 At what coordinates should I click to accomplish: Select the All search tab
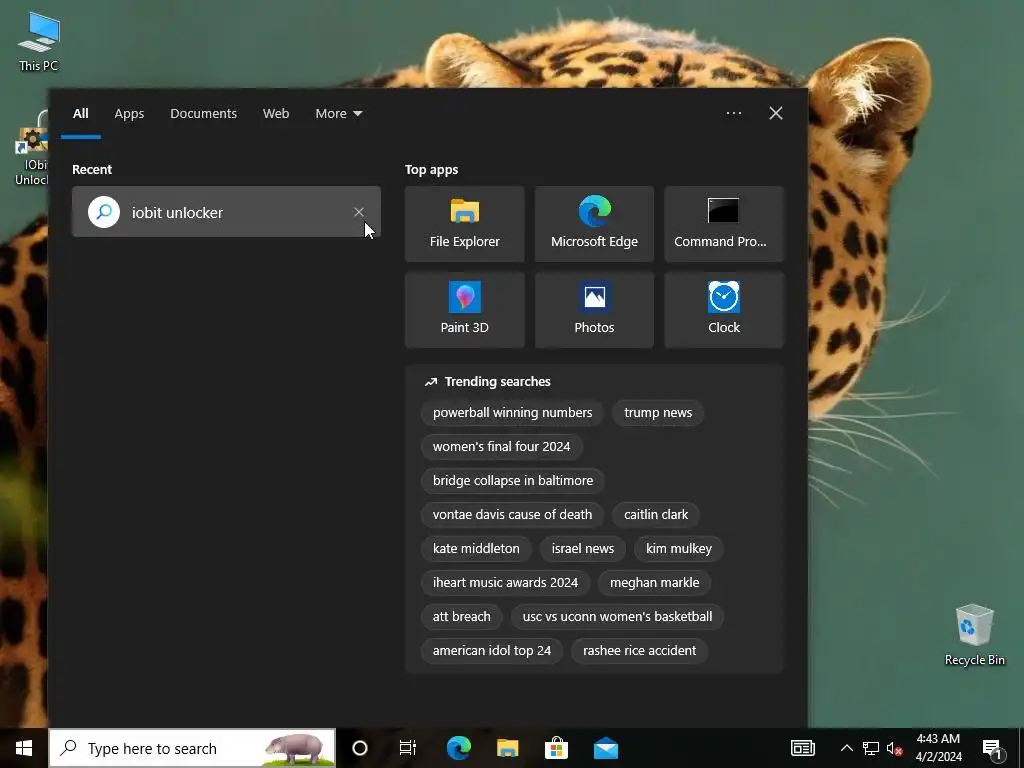(x=80, y=114)
